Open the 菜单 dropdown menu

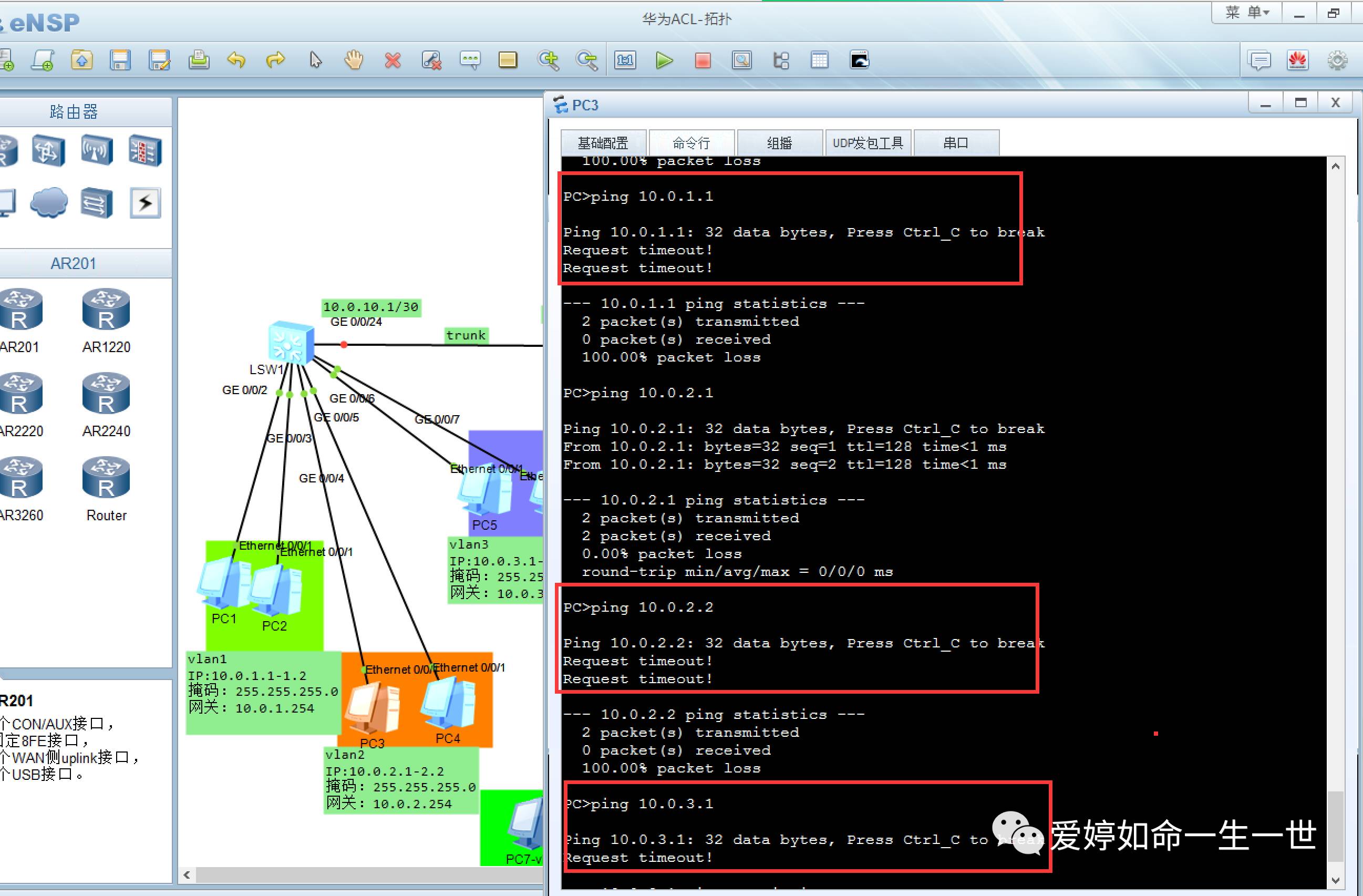click(x=1247, y=13)
